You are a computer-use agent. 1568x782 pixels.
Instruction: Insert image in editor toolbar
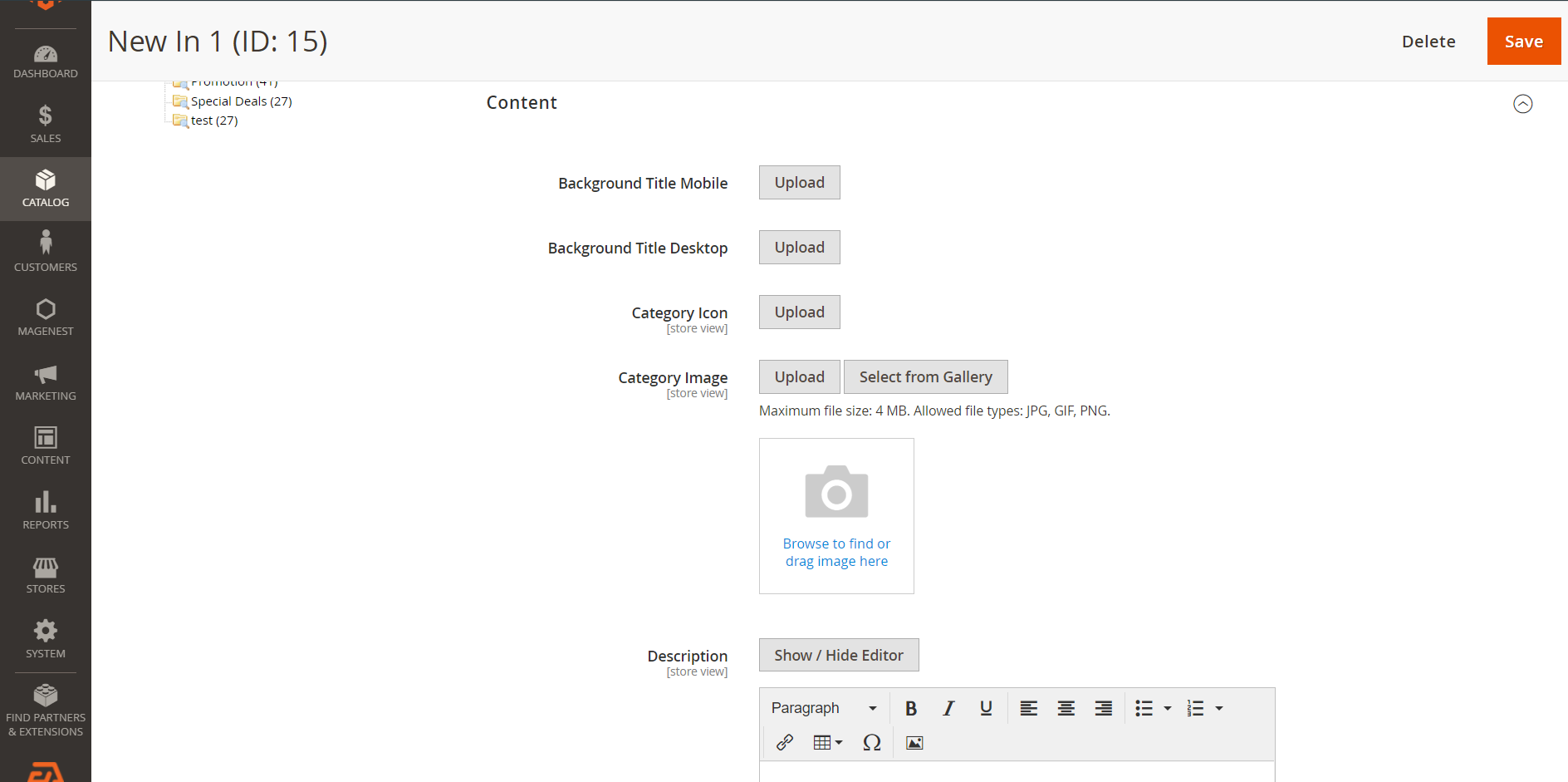[x=914, y=742]
